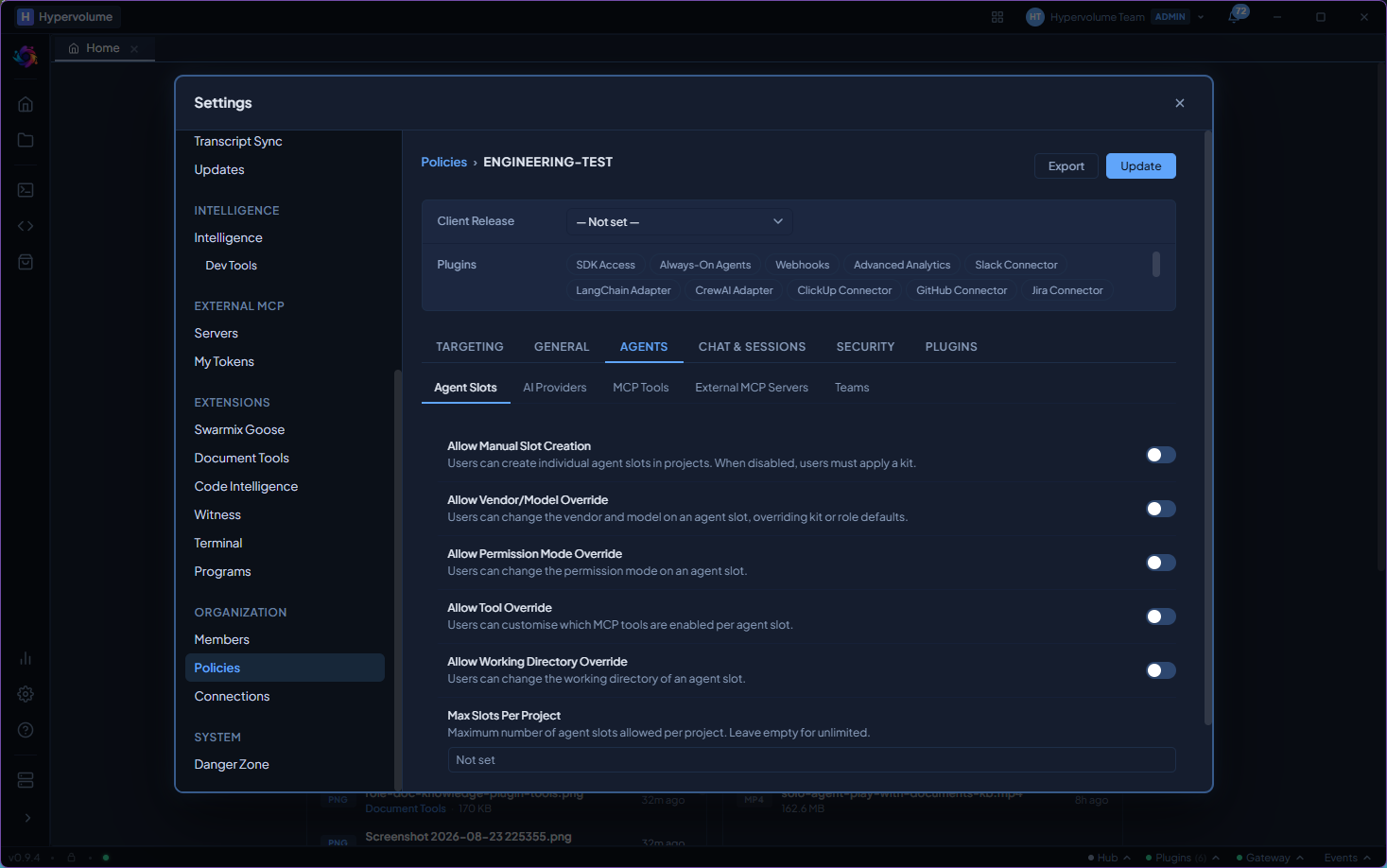
Task: Select the Jira Connector plugin chip
Action: 1067,290
